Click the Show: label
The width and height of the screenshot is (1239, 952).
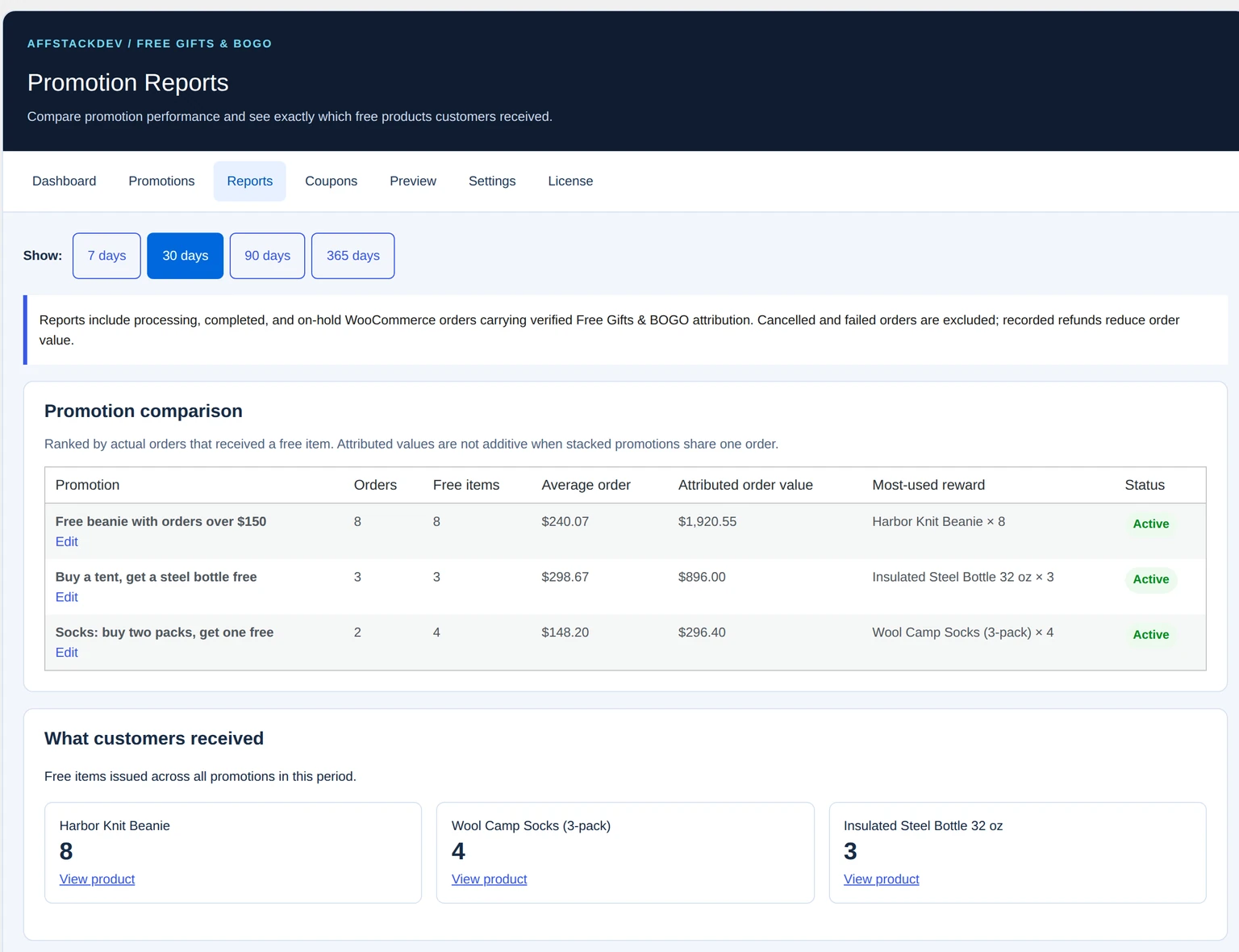(43, 256)
